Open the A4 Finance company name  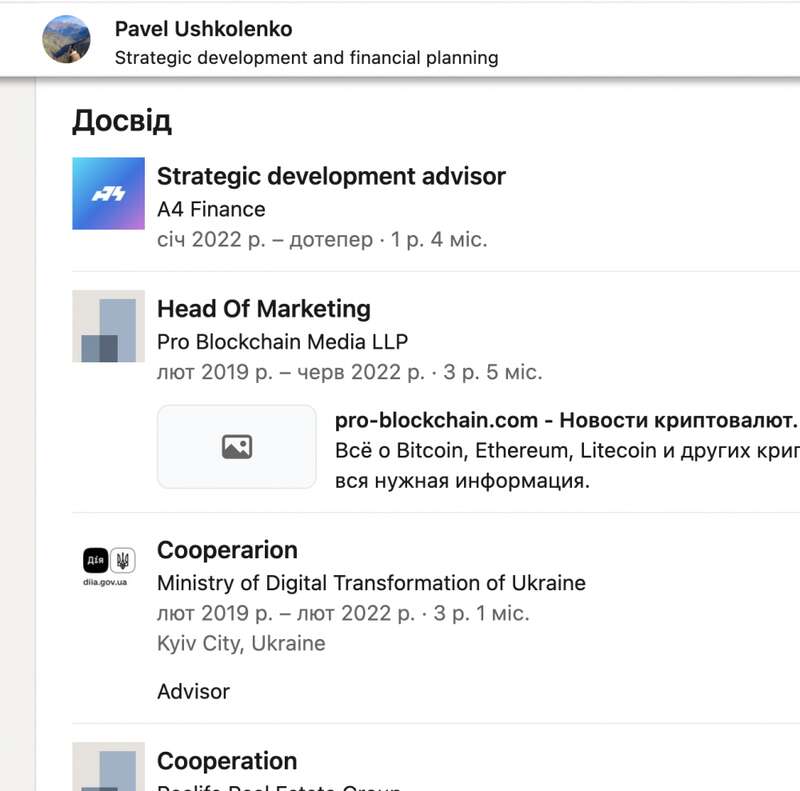pos(211,209)
